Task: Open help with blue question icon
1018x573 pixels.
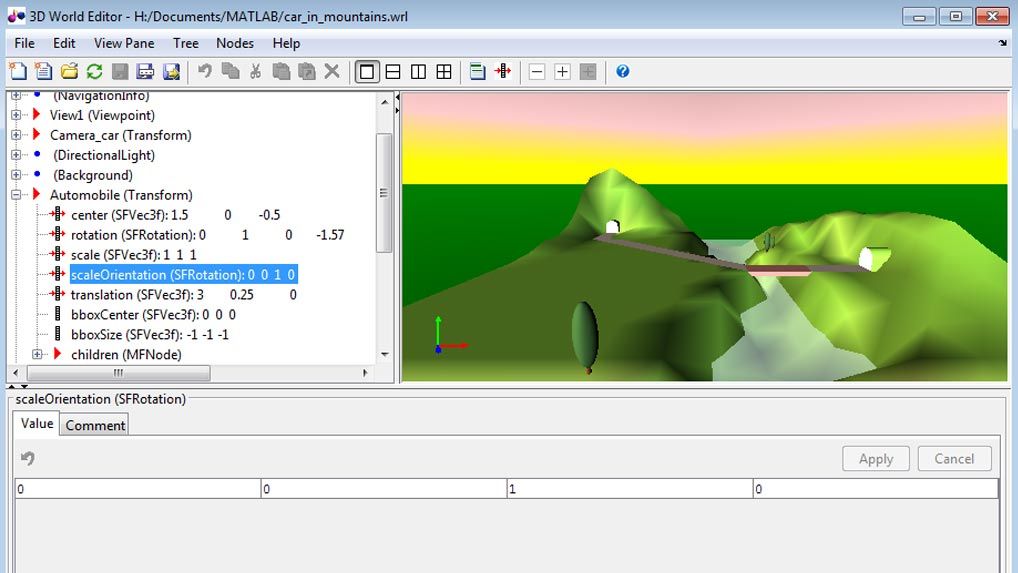Action: (x=623, y=71)
